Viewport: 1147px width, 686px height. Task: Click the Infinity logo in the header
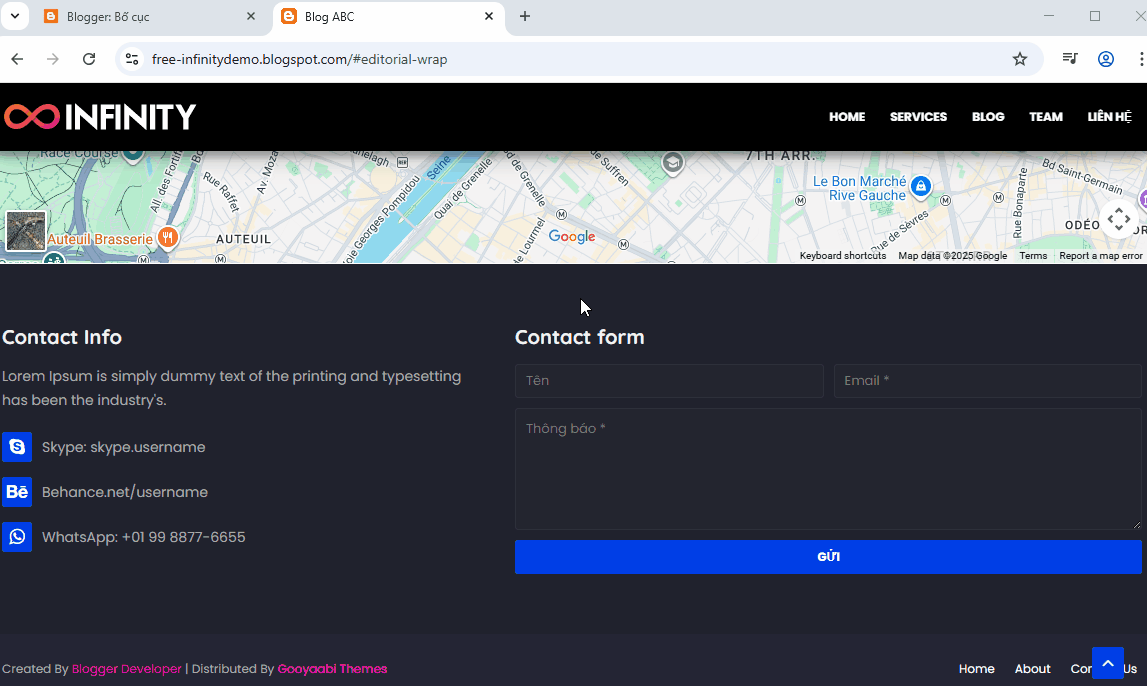click(100, 117)
